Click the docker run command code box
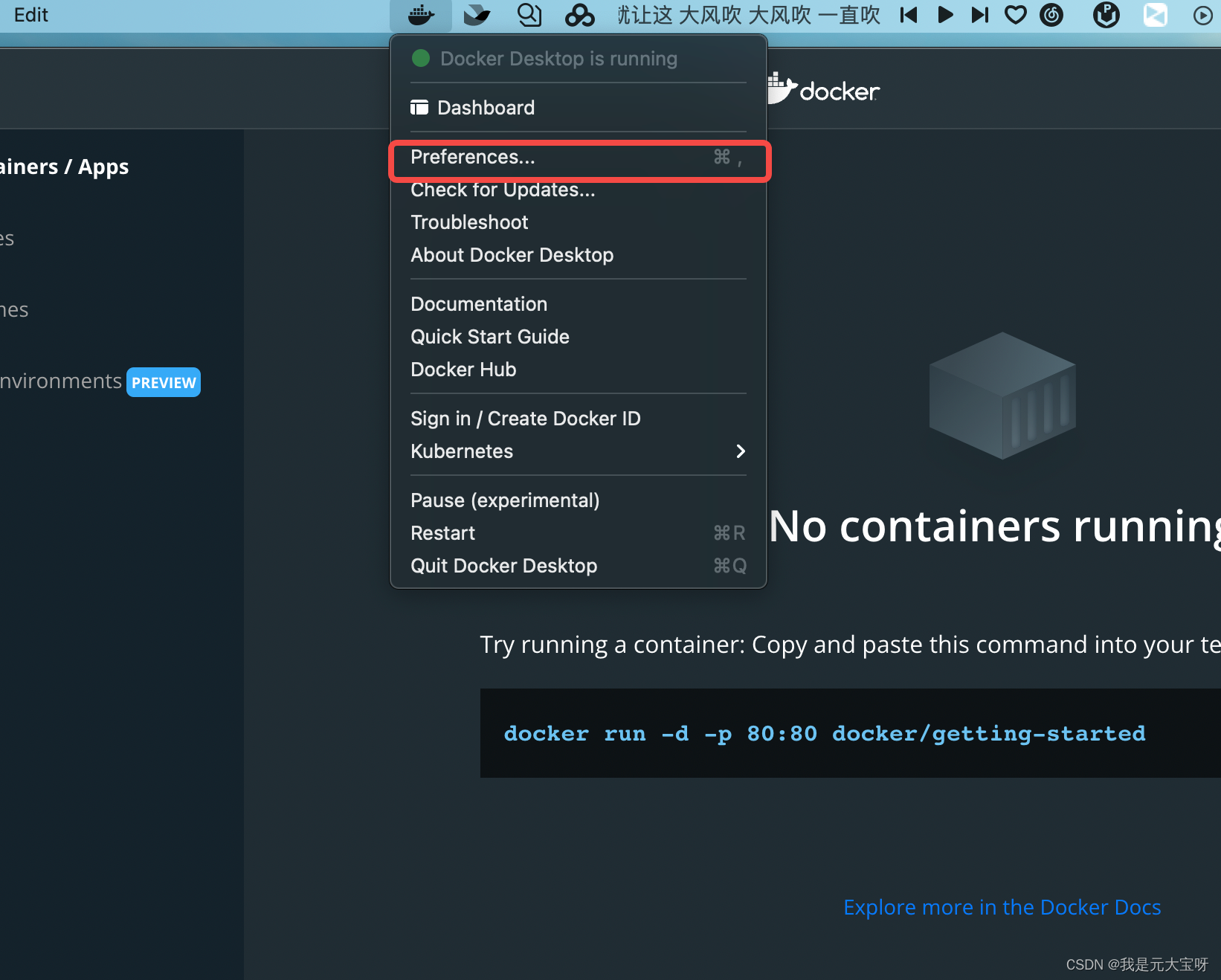 click(x=850, y=733)
